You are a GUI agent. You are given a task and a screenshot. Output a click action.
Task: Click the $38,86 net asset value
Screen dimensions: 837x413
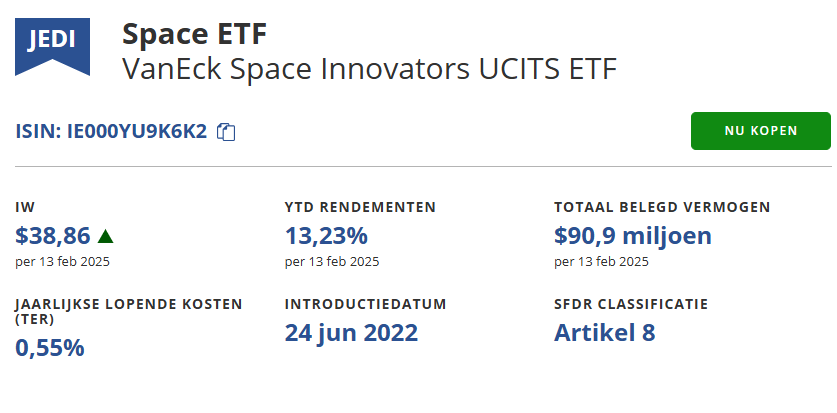tap(53, 236)
